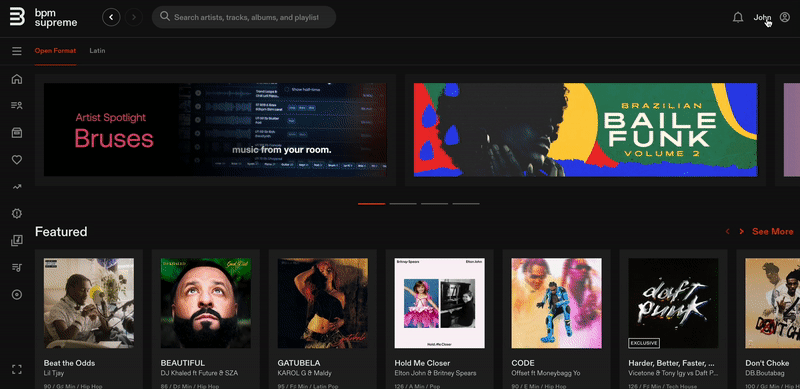800x389 pixels.
Task: Select the second carousel indicator bar
Action: (x=403, y=204)
